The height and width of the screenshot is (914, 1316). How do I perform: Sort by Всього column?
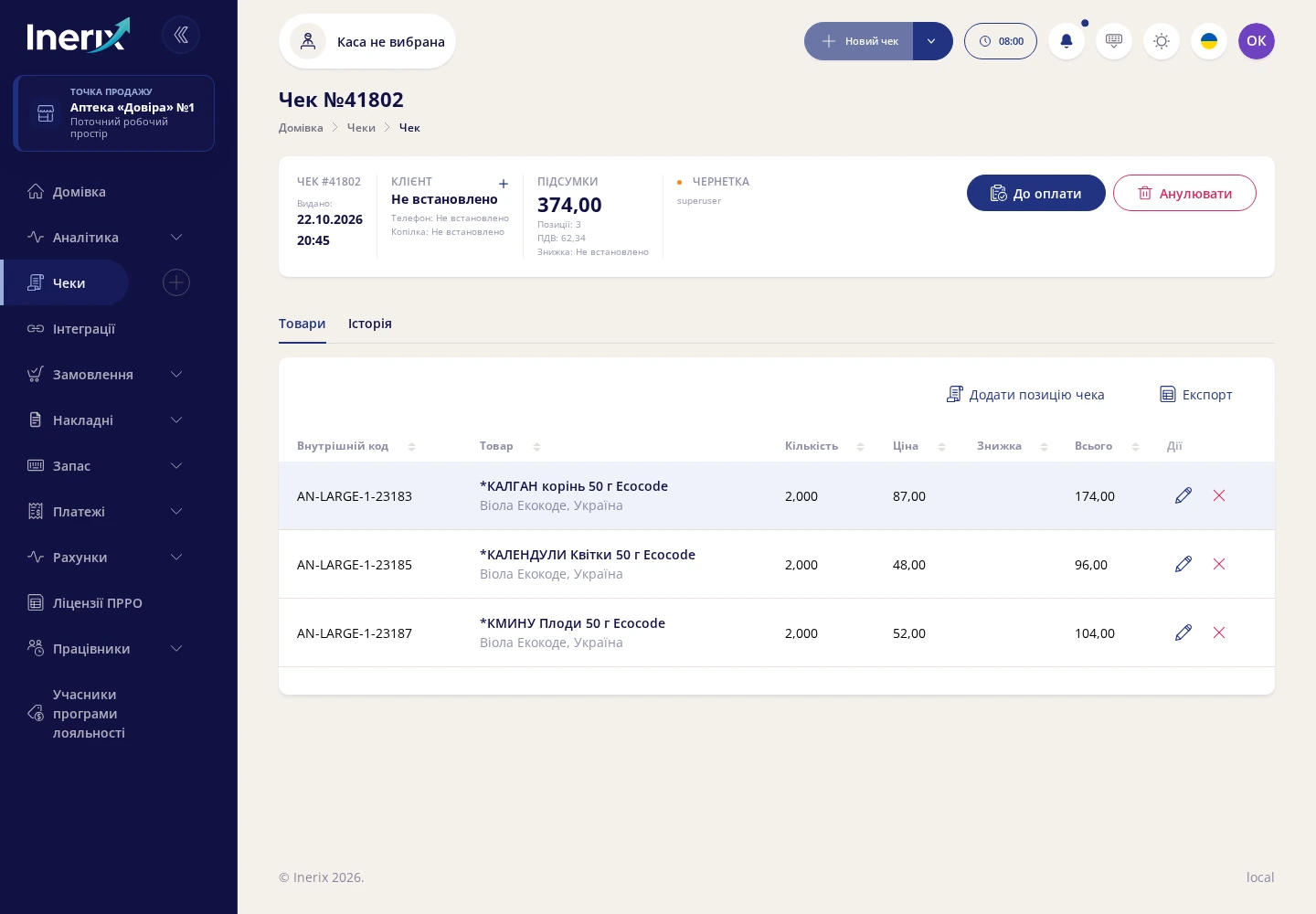[x=1135, y=446]
